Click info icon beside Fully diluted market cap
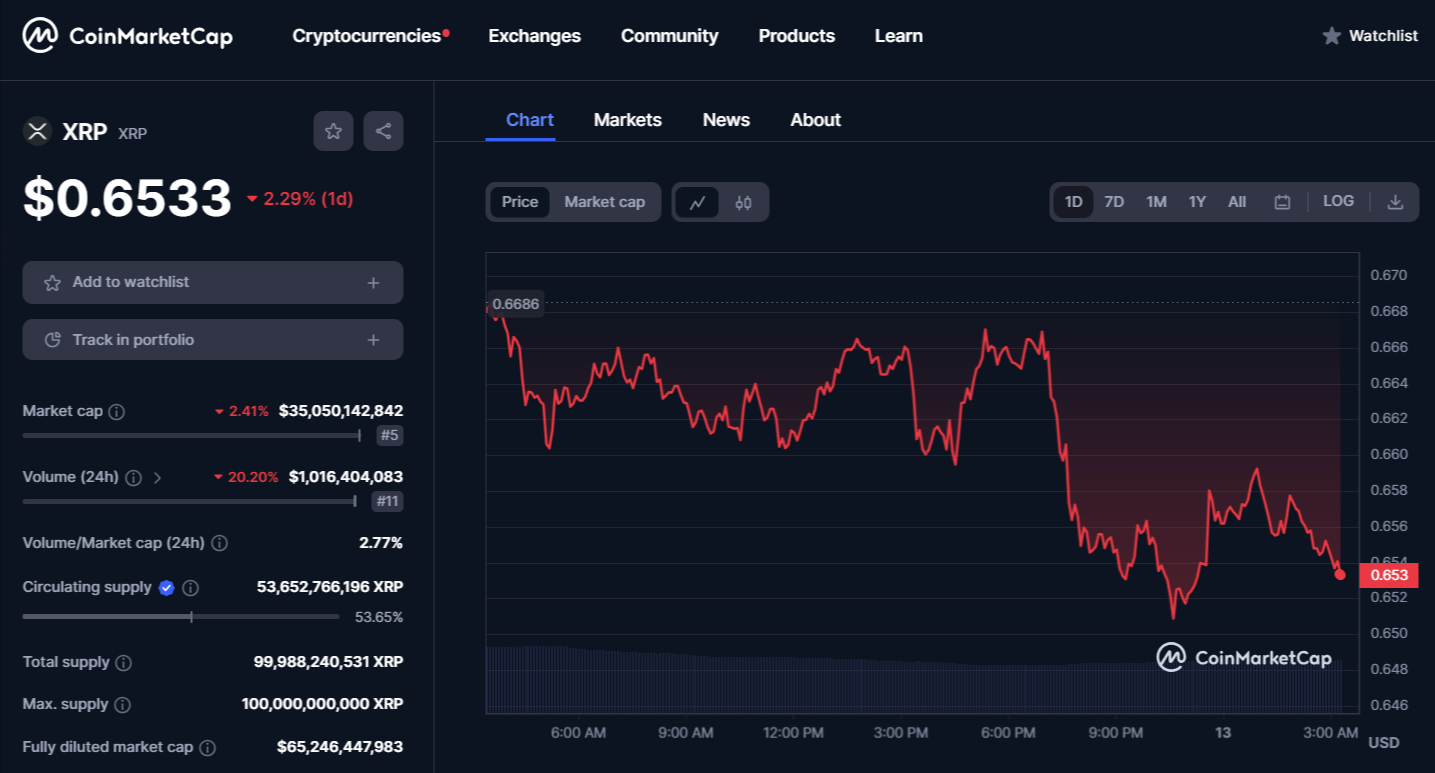 tap(207, 748)
